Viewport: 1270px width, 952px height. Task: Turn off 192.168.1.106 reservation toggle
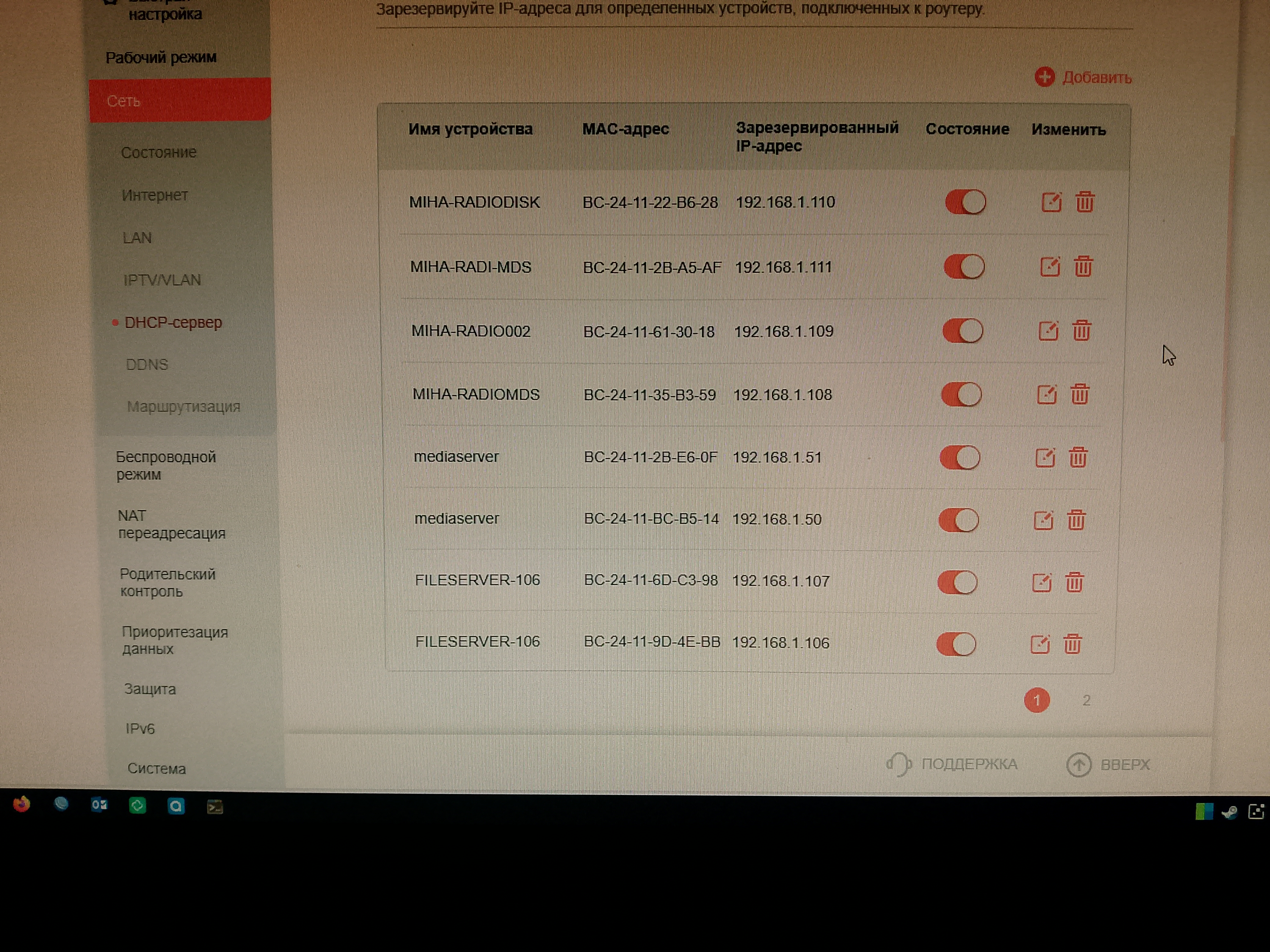point(956,644)
